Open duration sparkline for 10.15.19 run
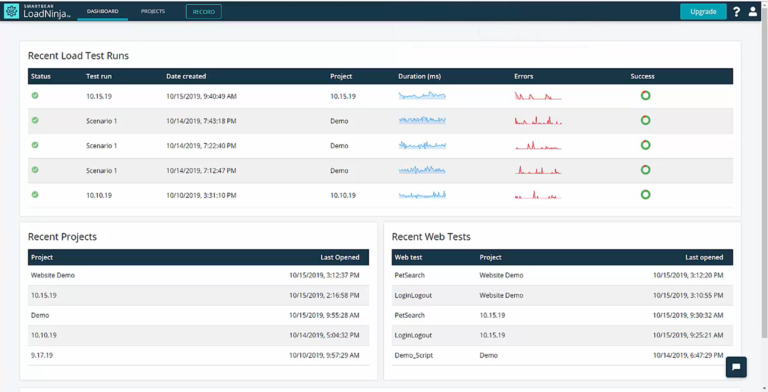Image resolution: width=768 pixels, height=392 pixels. pyautogui.click(x=422, y=96)
